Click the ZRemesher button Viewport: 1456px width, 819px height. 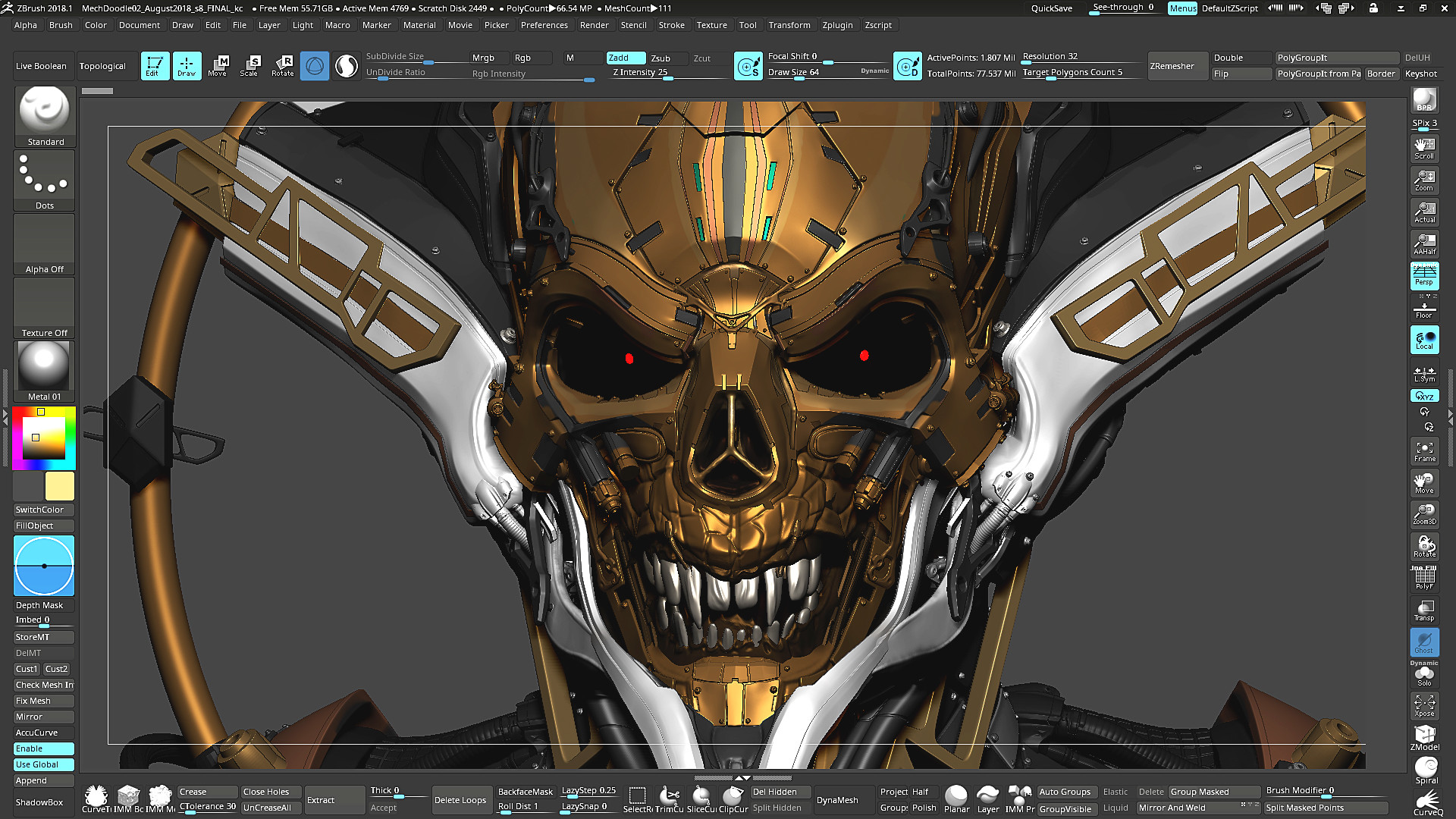click(x=1177, y=66)
